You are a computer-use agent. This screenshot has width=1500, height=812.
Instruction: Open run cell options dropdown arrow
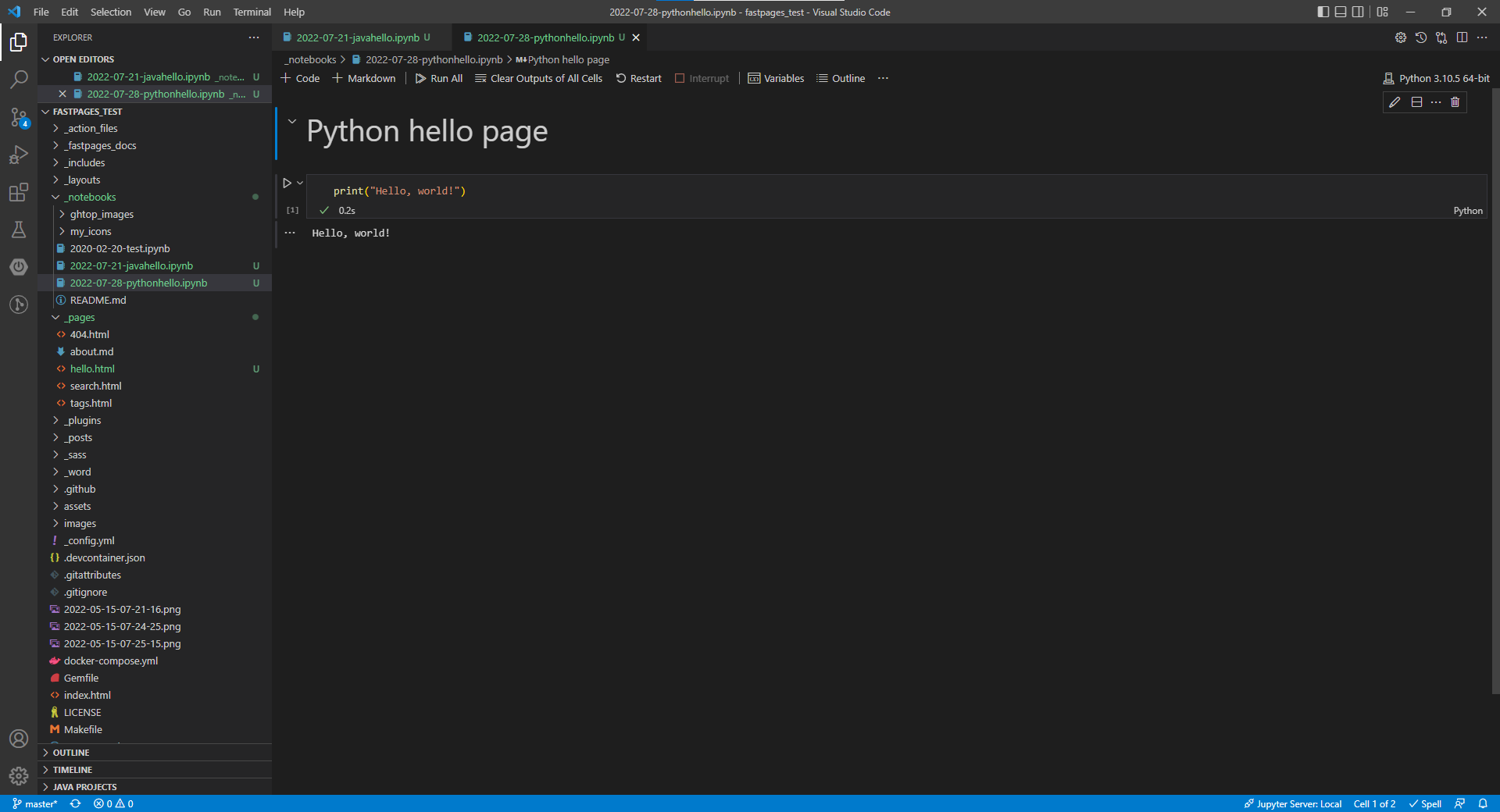point(300,183)
